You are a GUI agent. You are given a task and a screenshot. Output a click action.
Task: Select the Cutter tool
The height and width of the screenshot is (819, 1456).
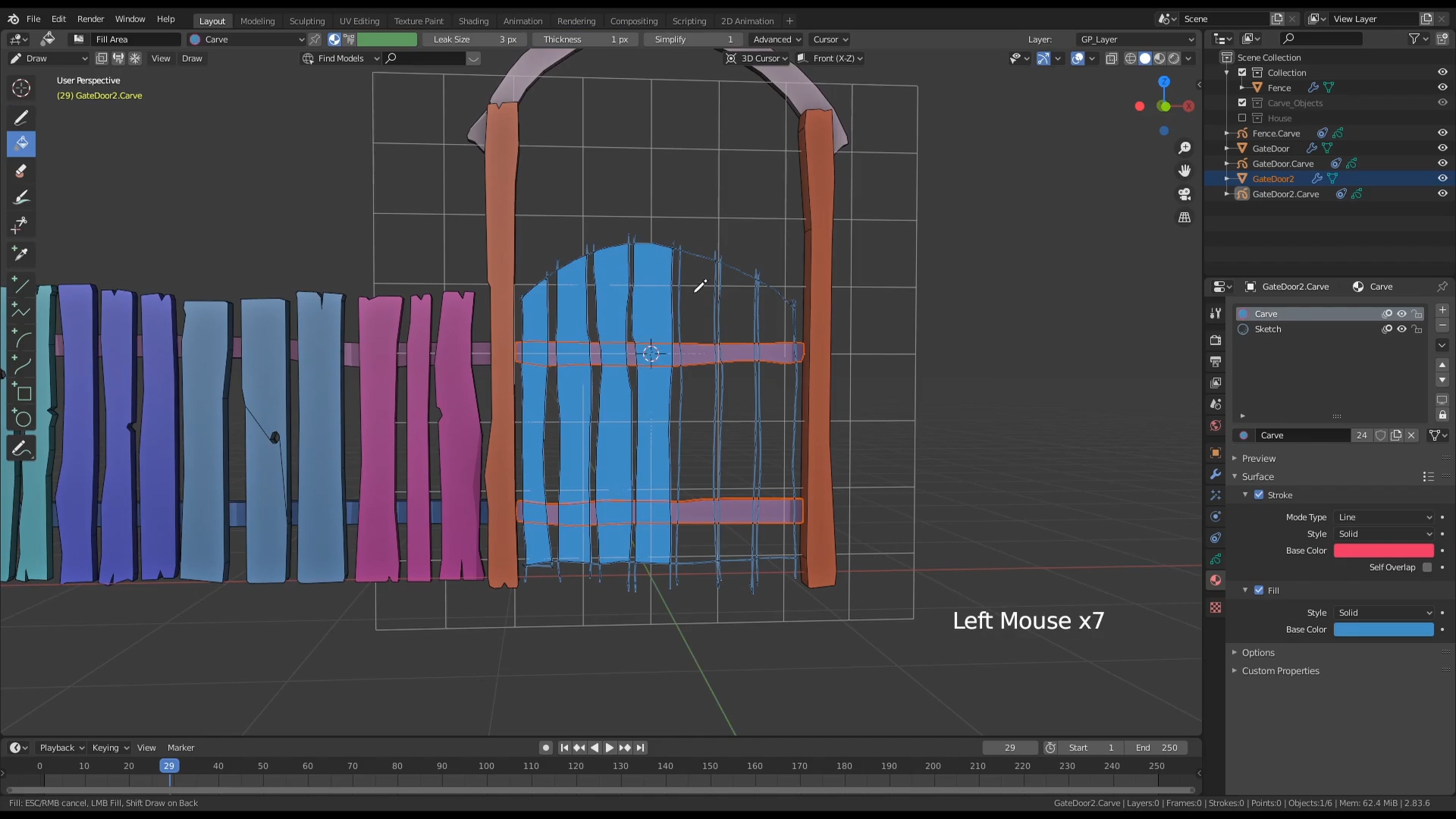point(21,224)
